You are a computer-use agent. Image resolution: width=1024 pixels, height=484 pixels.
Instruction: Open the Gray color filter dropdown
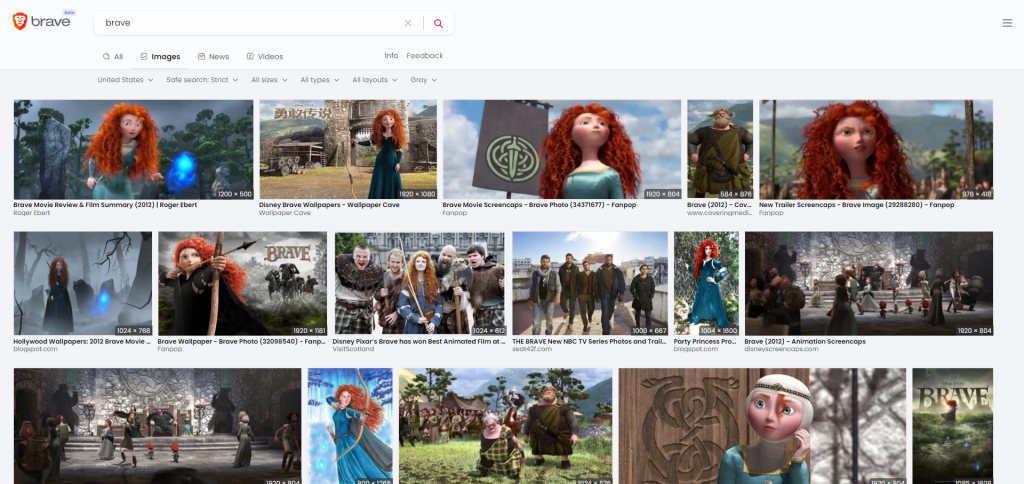click(423, 80)
